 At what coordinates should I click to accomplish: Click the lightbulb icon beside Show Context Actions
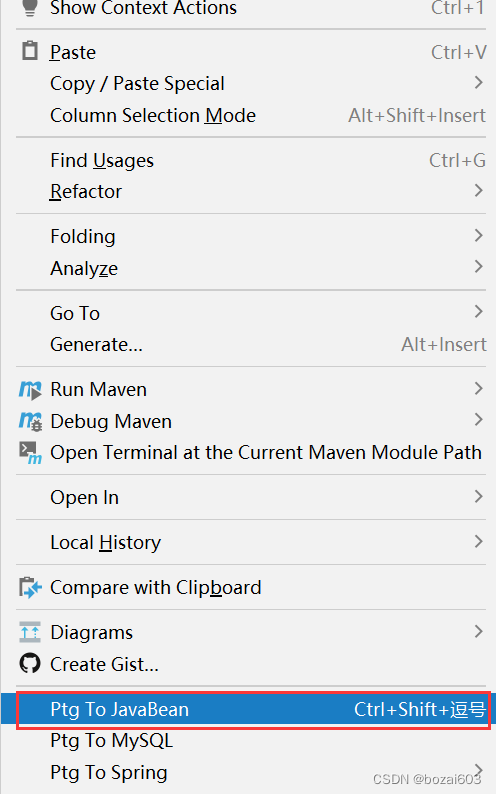(x=30, y=7)
